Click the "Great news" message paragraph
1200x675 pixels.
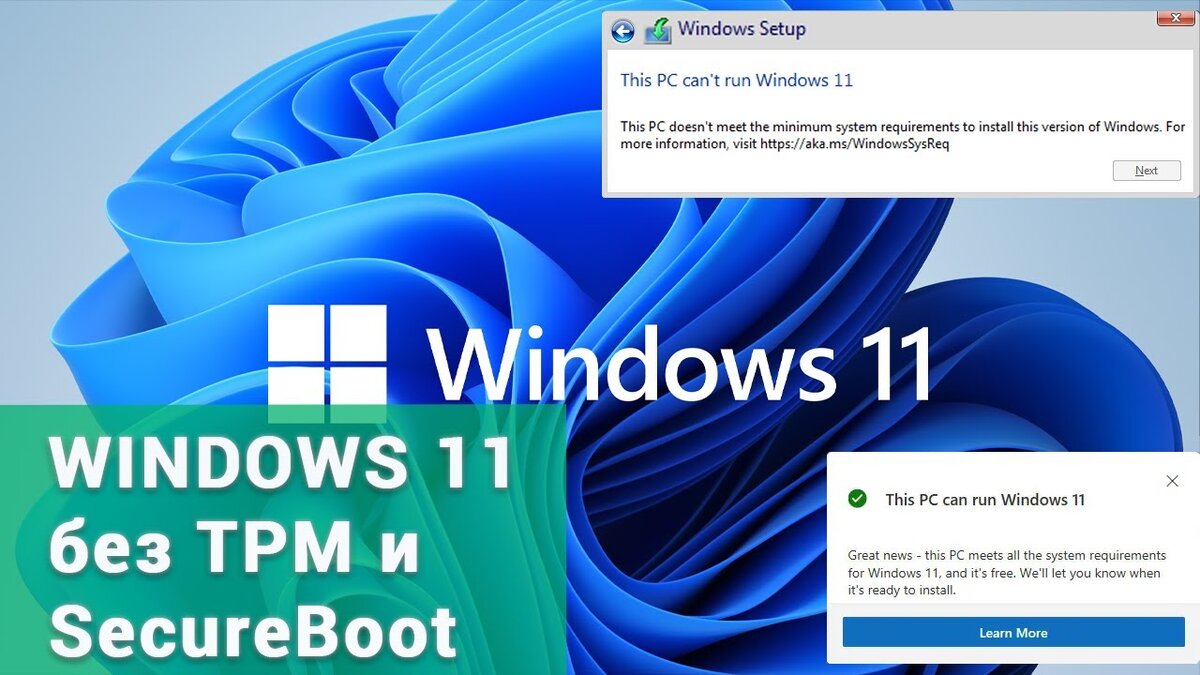point(1005,573)
